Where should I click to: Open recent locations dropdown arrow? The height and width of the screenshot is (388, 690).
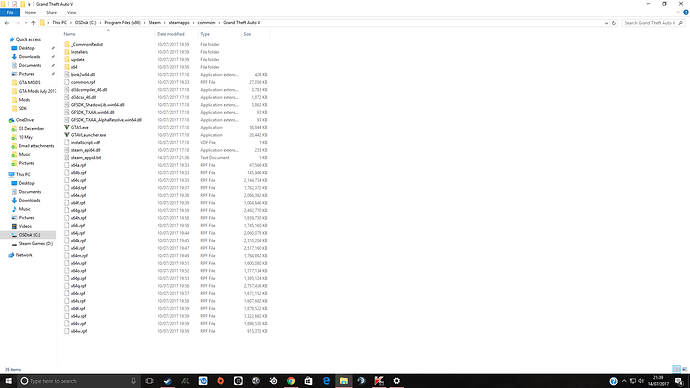pos(26,23)
